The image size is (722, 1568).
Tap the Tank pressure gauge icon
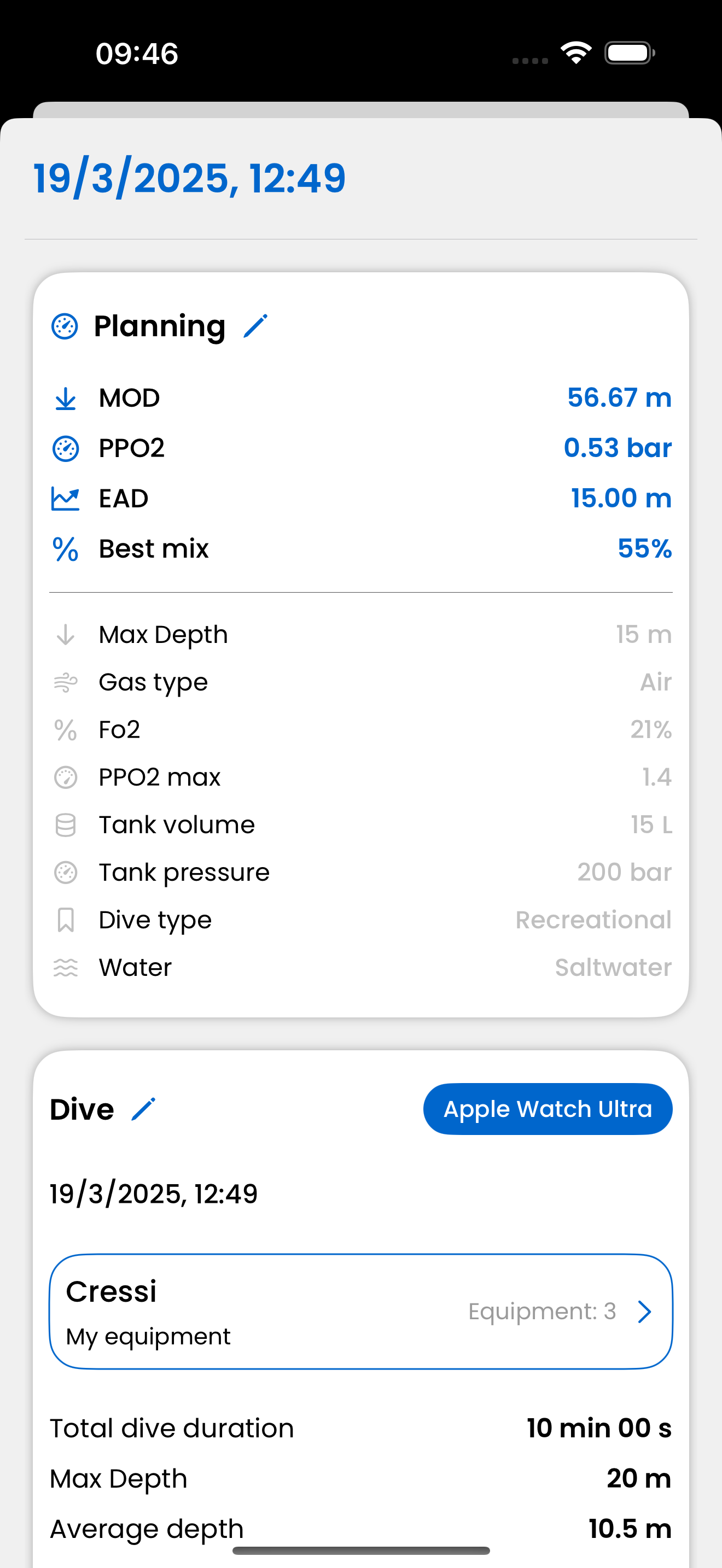(x=65, y=873)
